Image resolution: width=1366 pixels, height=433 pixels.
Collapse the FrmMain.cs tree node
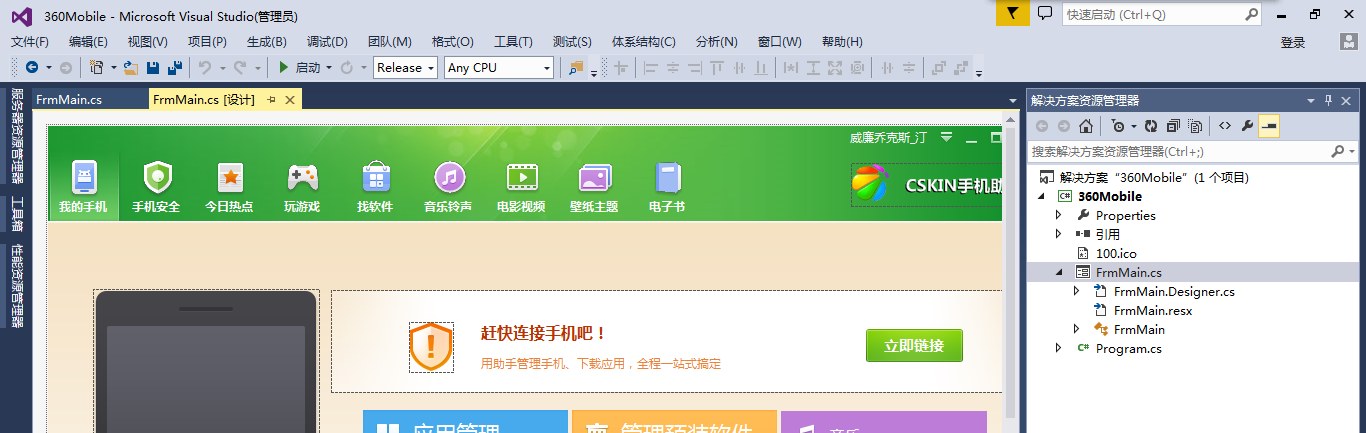[1059, 273]
